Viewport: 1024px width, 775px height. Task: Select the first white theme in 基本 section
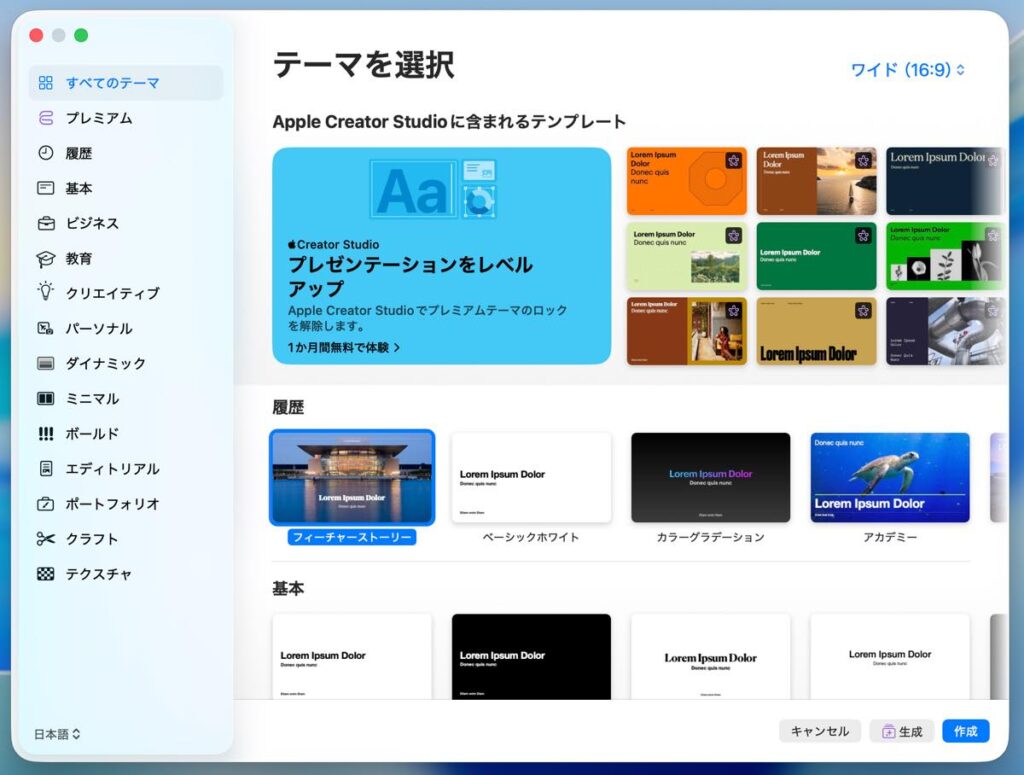352,656
